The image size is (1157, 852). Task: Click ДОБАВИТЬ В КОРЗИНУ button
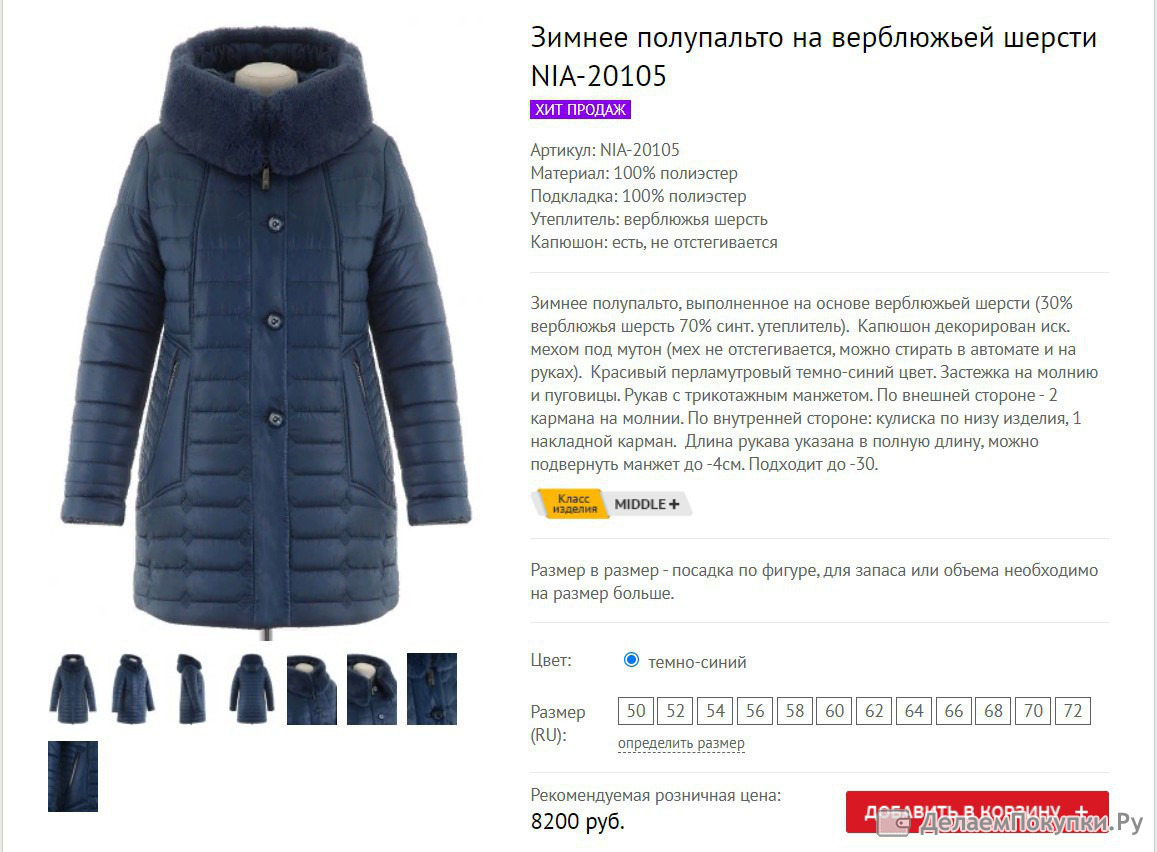[x=977, y=812]
